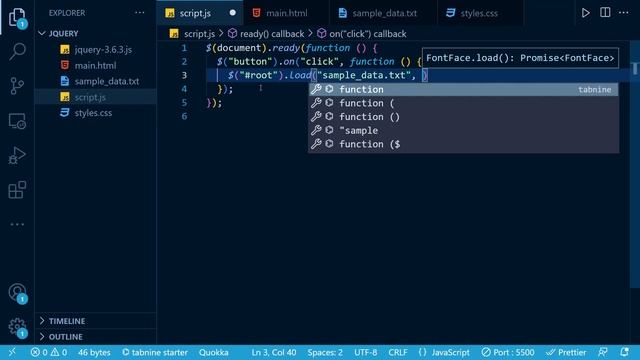The width and height of the screenshot is (640, 360).
Task: Open the Explorer view in the activity bar
Action: pos(17,18)
